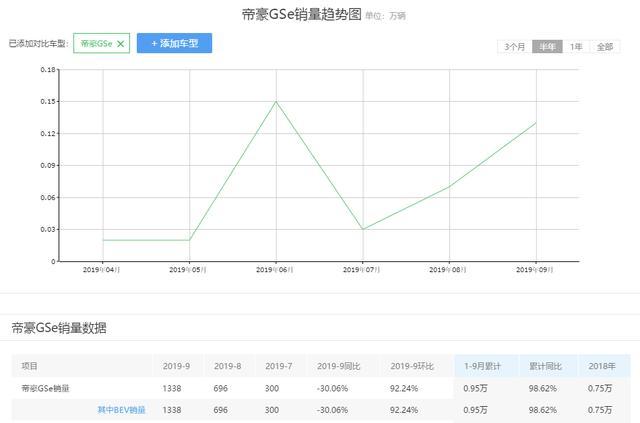Select the 1年 time range tab
The height and width of the screenshot is (423, 640).
pyautogui.click(x=576, y=47)
